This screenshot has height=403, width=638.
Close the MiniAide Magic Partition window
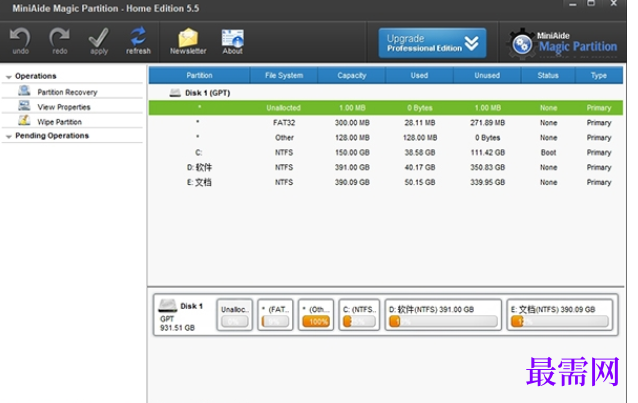pos(614,4)
